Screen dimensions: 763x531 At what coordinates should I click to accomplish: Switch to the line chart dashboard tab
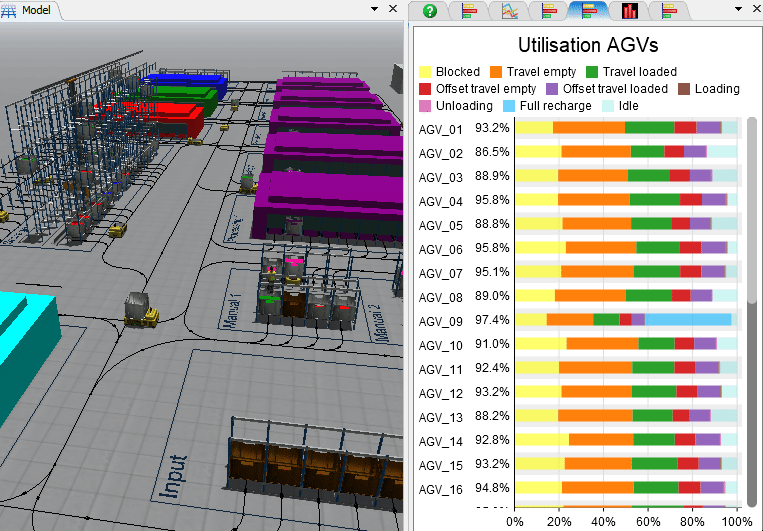pos(509,11)
